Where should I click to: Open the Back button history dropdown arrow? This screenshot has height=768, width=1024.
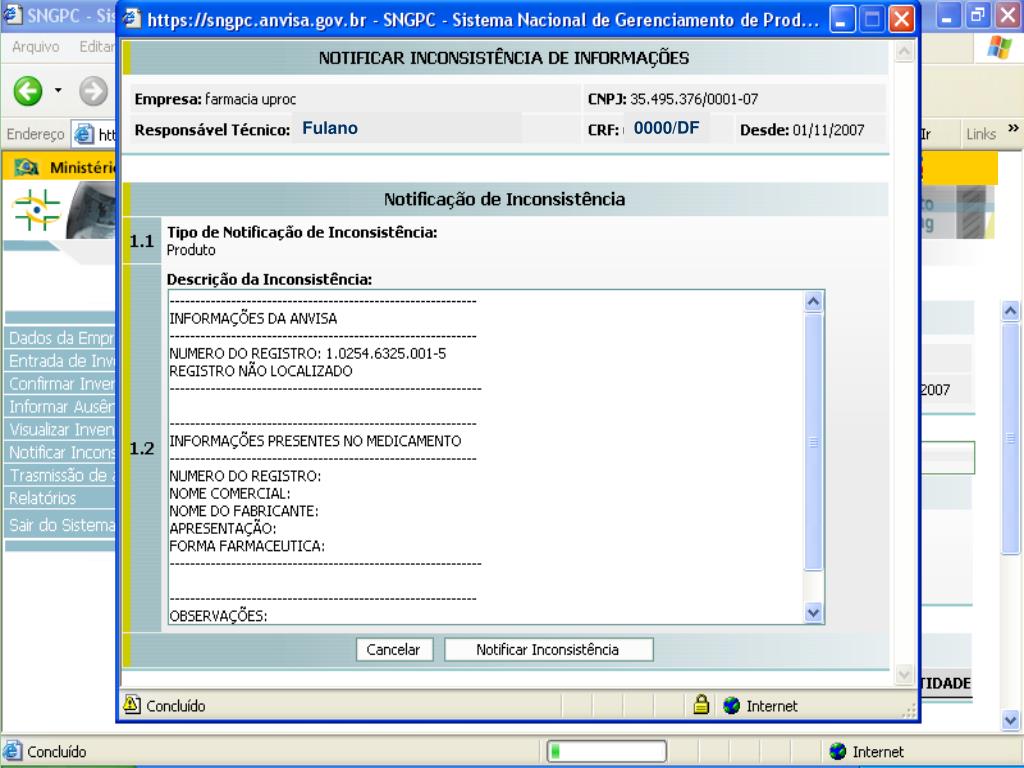coord(58,90)
